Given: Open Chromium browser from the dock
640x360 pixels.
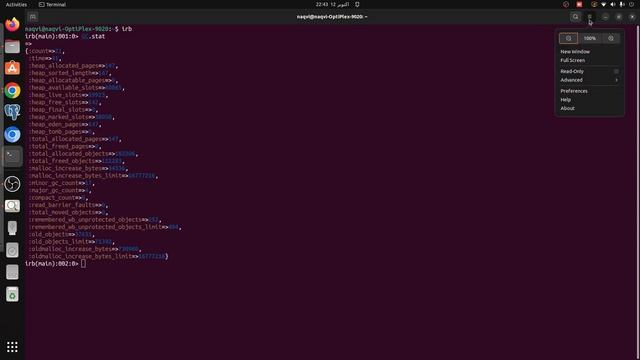Looking at the screenshot, I should [12, 134].
